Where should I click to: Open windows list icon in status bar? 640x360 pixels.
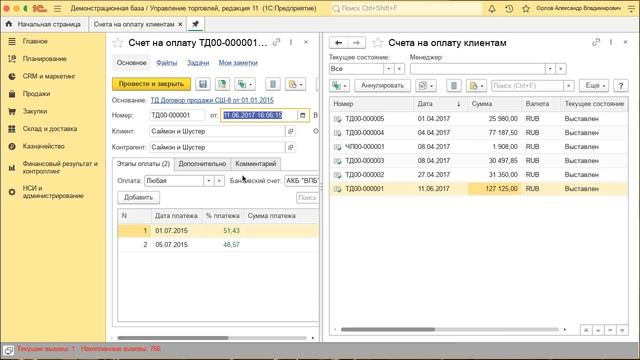tap(8, 350)
